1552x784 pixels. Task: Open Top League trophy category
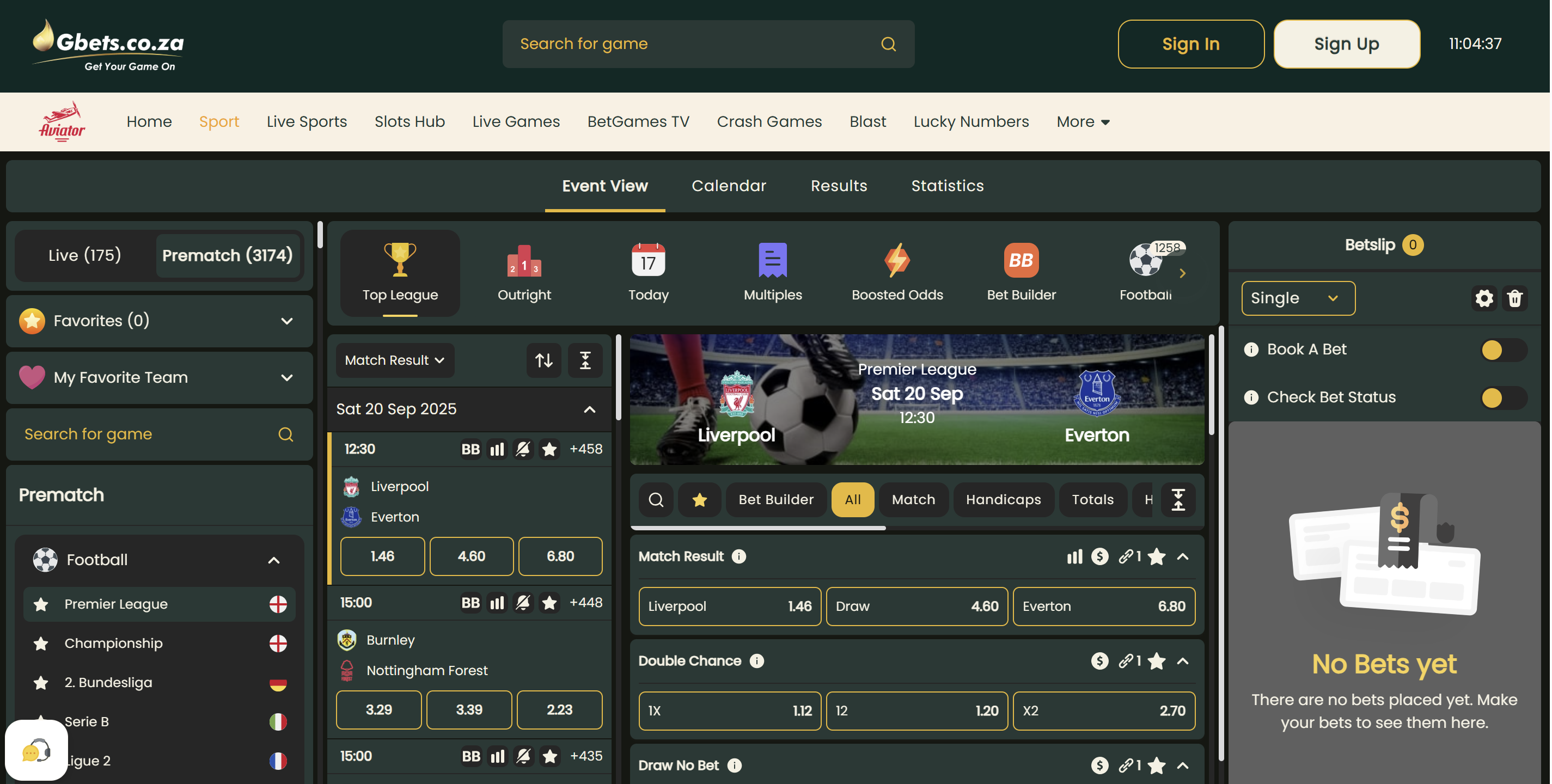400,273
